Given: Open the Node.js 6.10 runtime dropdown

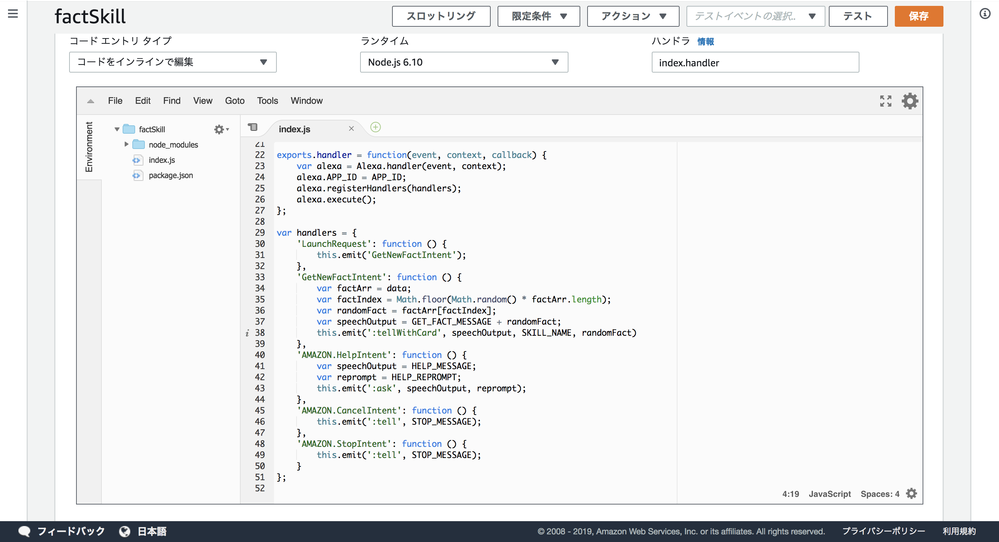Looking at the screenshot, I should [464, 62].
